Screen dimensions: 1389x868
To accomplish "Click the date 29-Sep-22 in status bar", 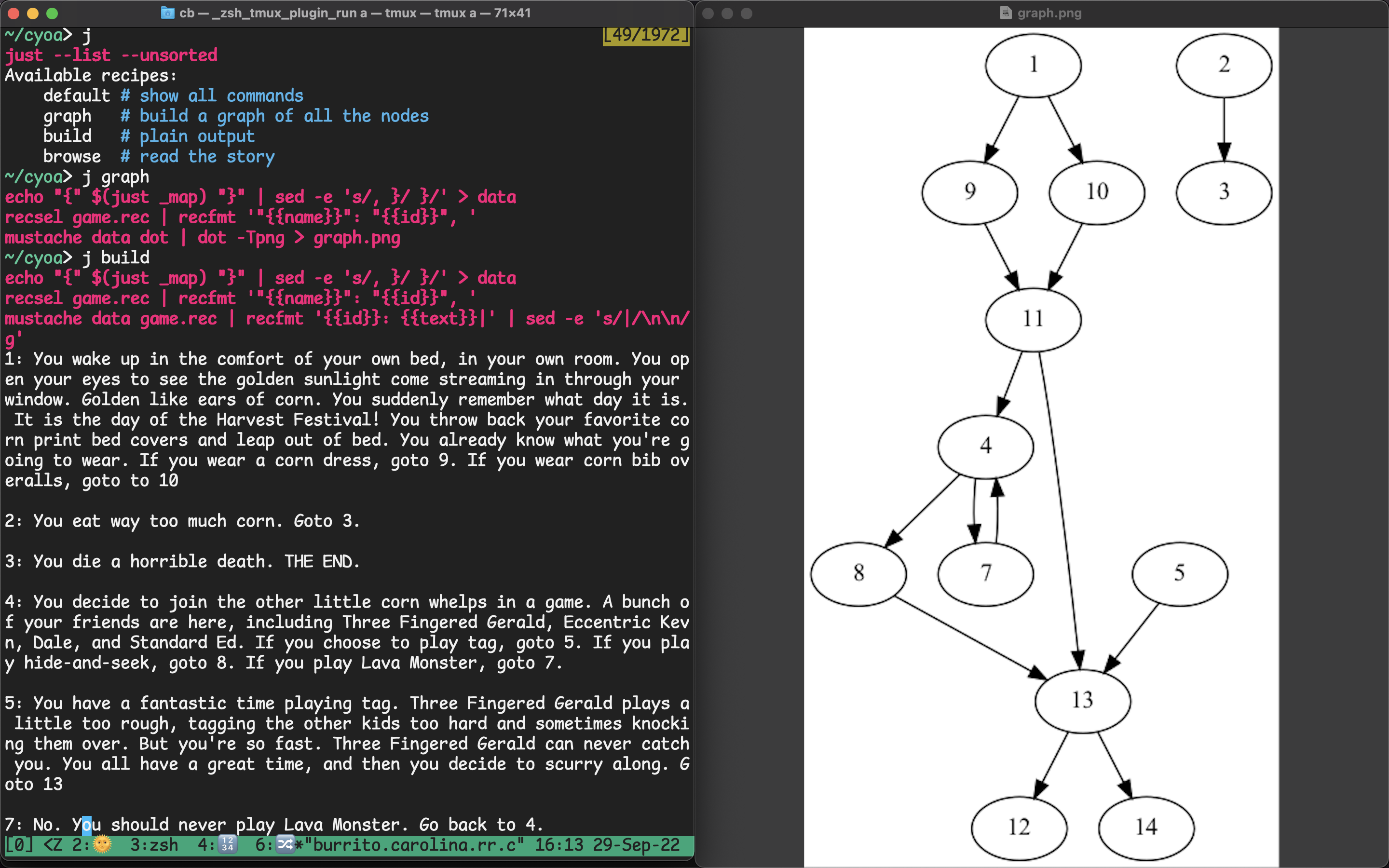I will tap(637, 844).
